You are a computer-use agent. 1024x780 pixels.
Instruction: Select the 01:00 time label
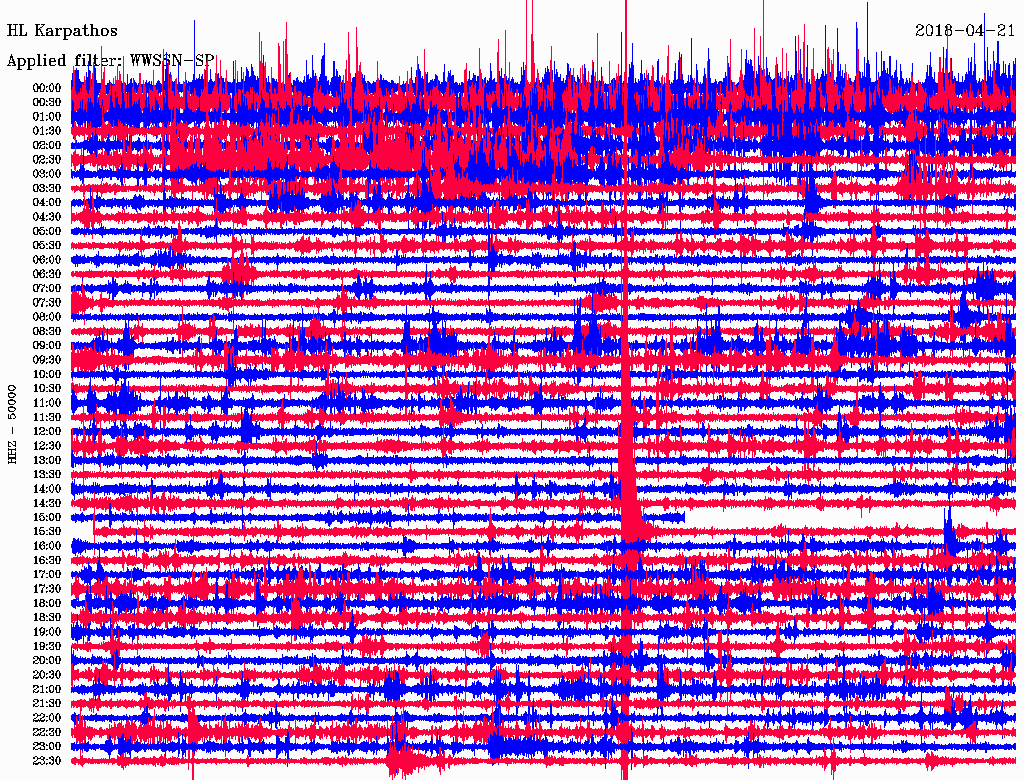coord(46,117)
